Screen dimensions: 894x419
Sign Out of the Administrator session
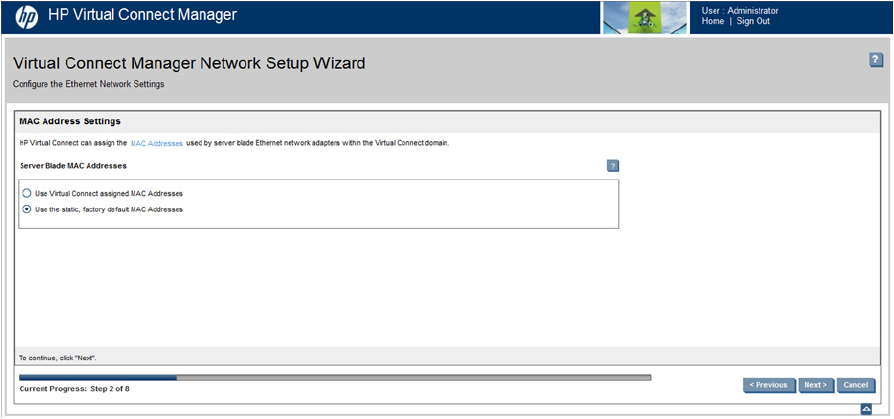click(753, 21)
